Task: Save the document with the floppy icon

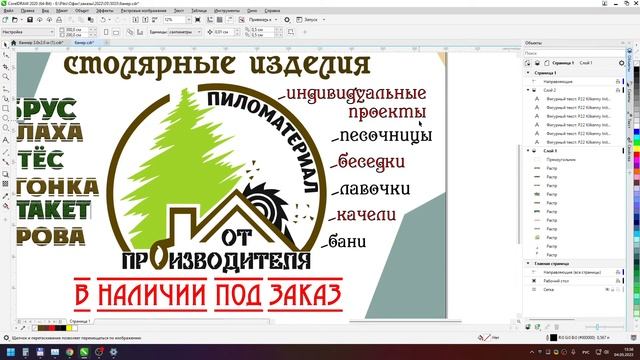Action: pos(30,20)
